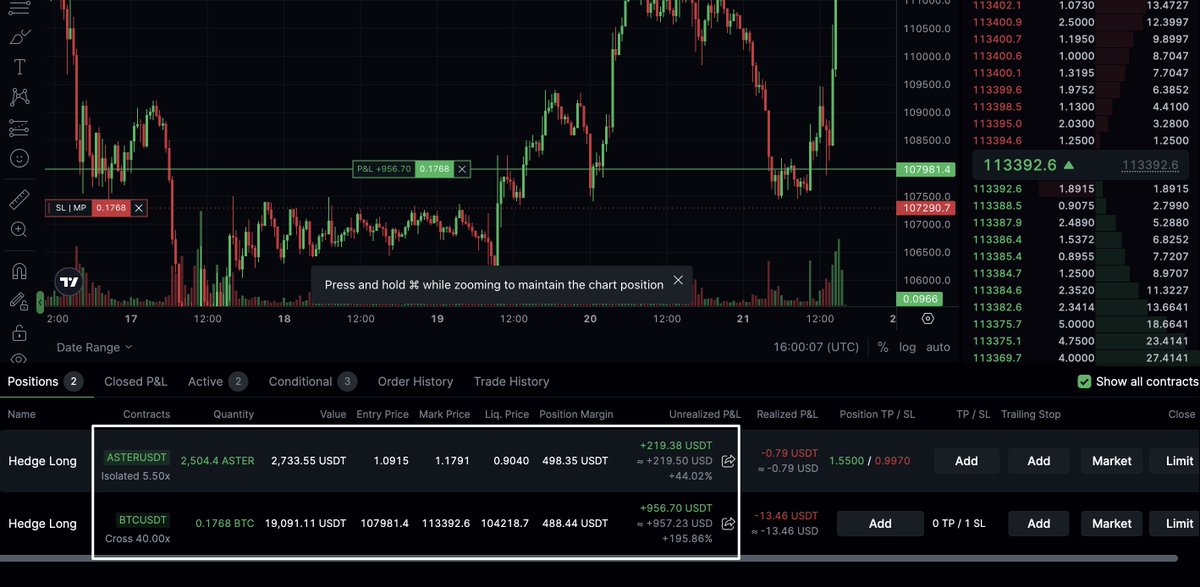The height and width of the screenshot is (587, 1200).
Task: Click the P&L +956.70 position label
Action: pos(384,170)
